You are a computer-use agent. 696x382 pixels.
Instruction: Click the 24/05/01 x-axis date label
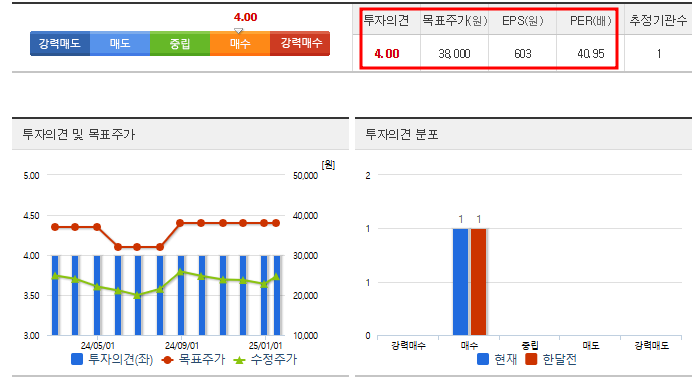[98, 345]
